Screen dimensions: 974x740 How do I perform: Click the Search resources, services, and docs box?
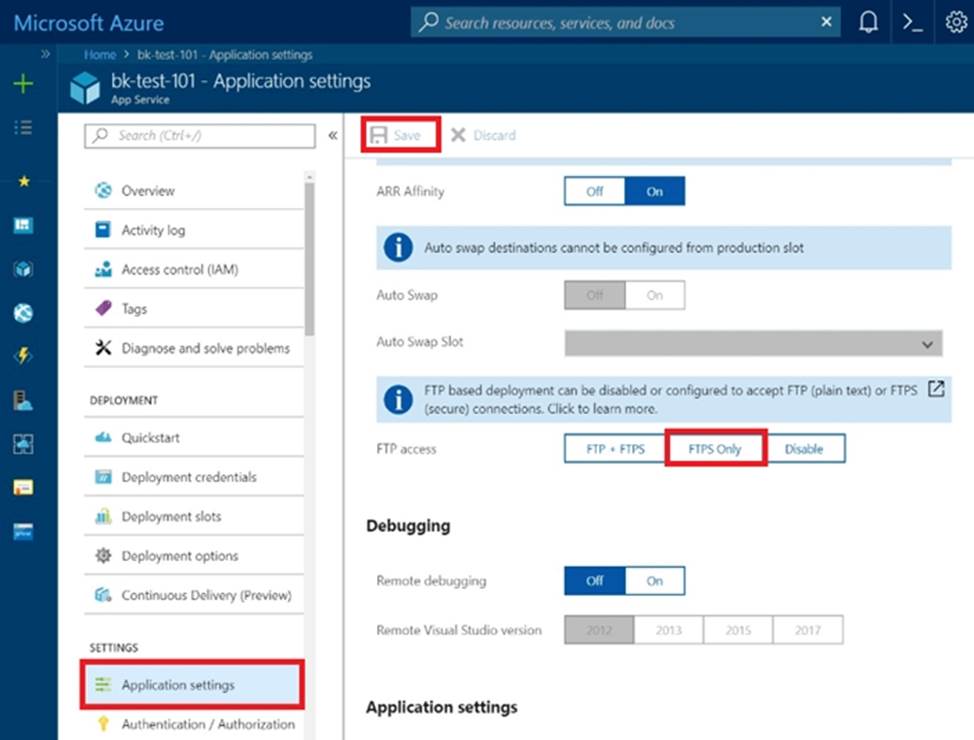click(x=625, y=22)
